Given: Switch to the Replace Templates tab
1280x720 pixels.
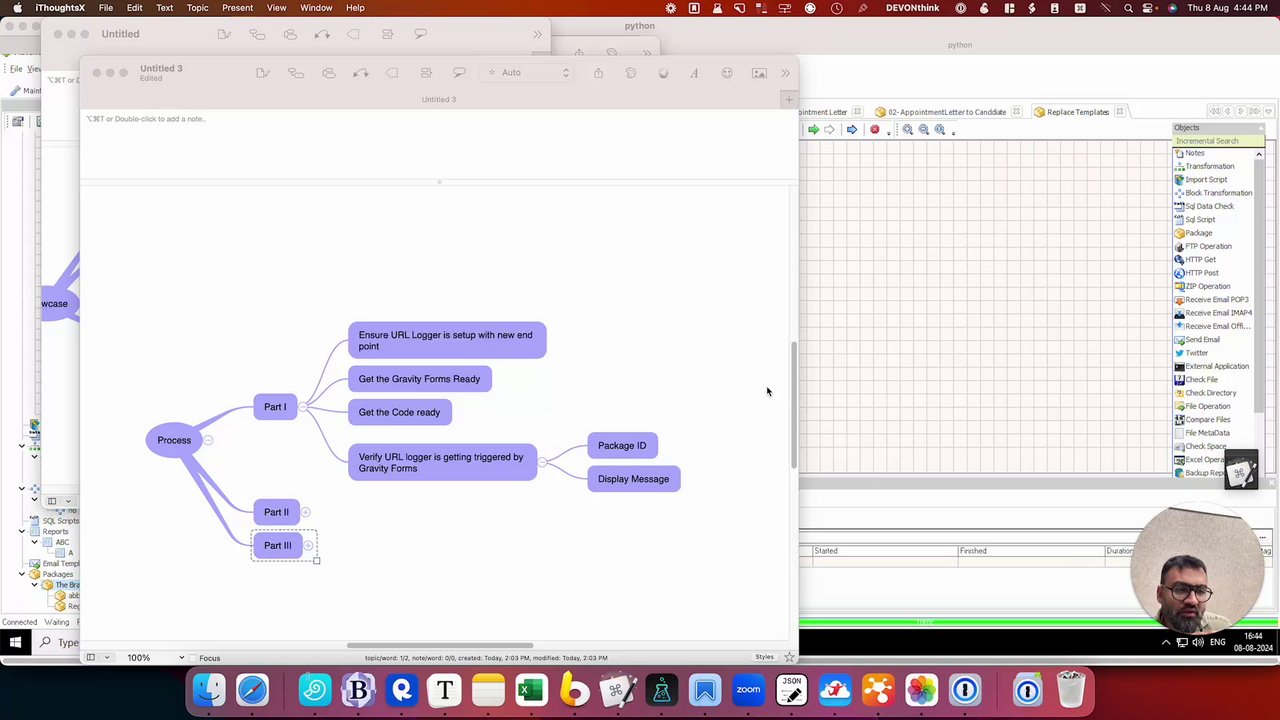Looking at the screenshot, I should tap(1078, 112).
